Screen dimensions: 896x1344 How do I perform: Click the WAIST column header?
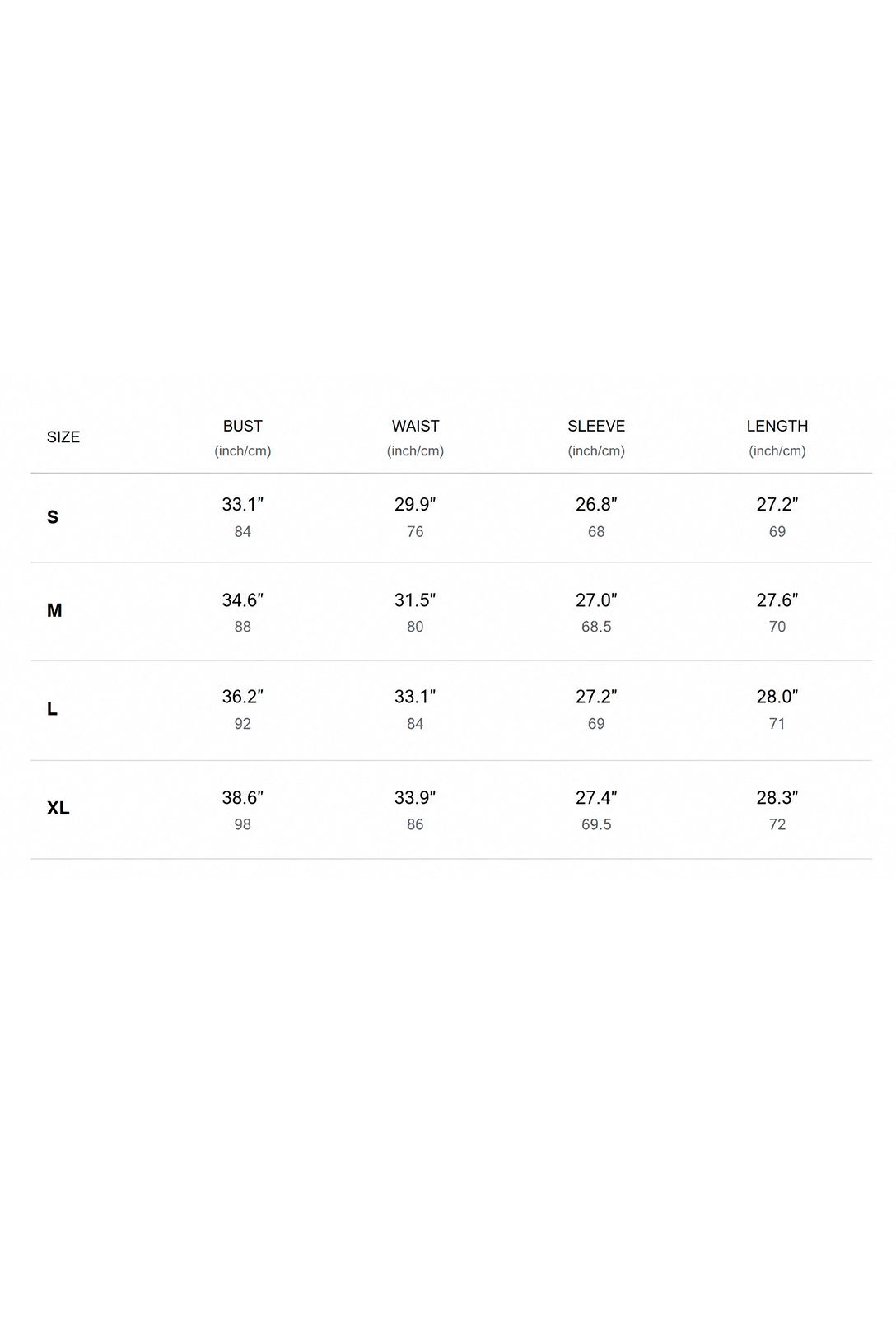point(416,427)
